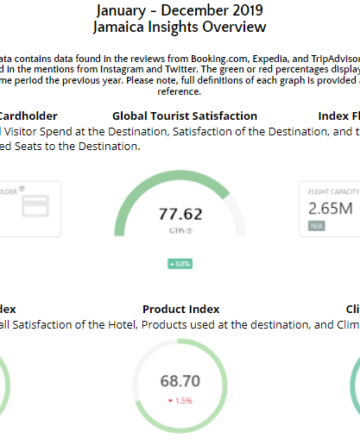Click the N/A badge under Flight Capacity
This screenshot has height=445, width=360.
pos(316,226)
